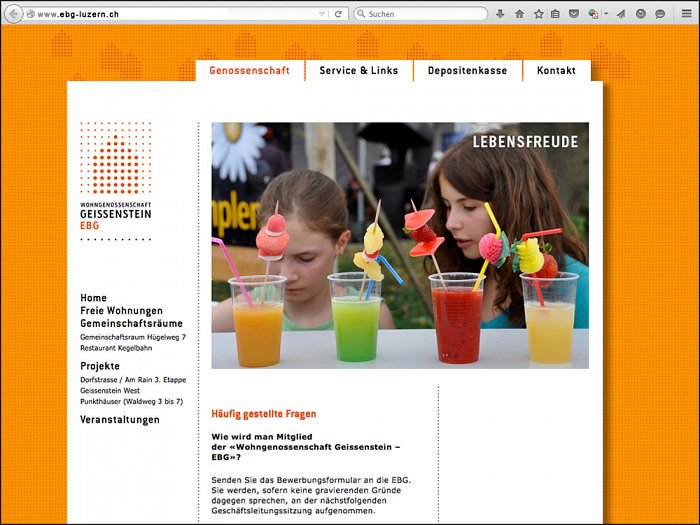The height and width of the screenshot is (525, 700).
Task: Switch to the Genossenschaft tab
Action: tap(249, 71)
